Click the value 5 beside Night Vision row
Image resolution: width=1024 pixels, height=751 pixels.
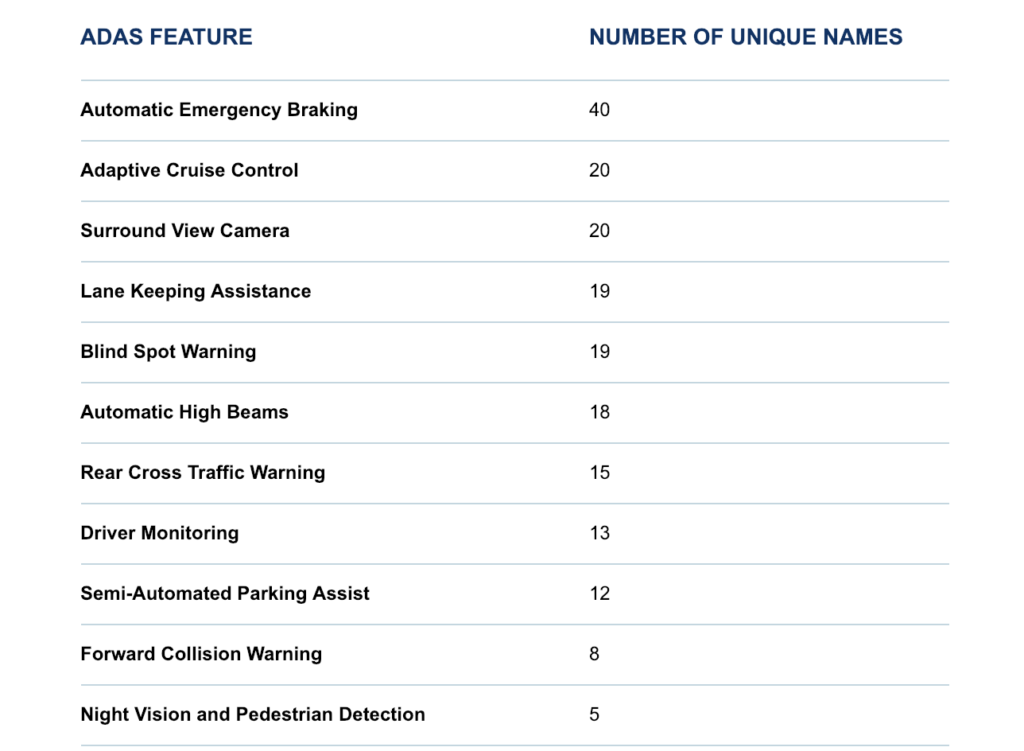(594, 714)
